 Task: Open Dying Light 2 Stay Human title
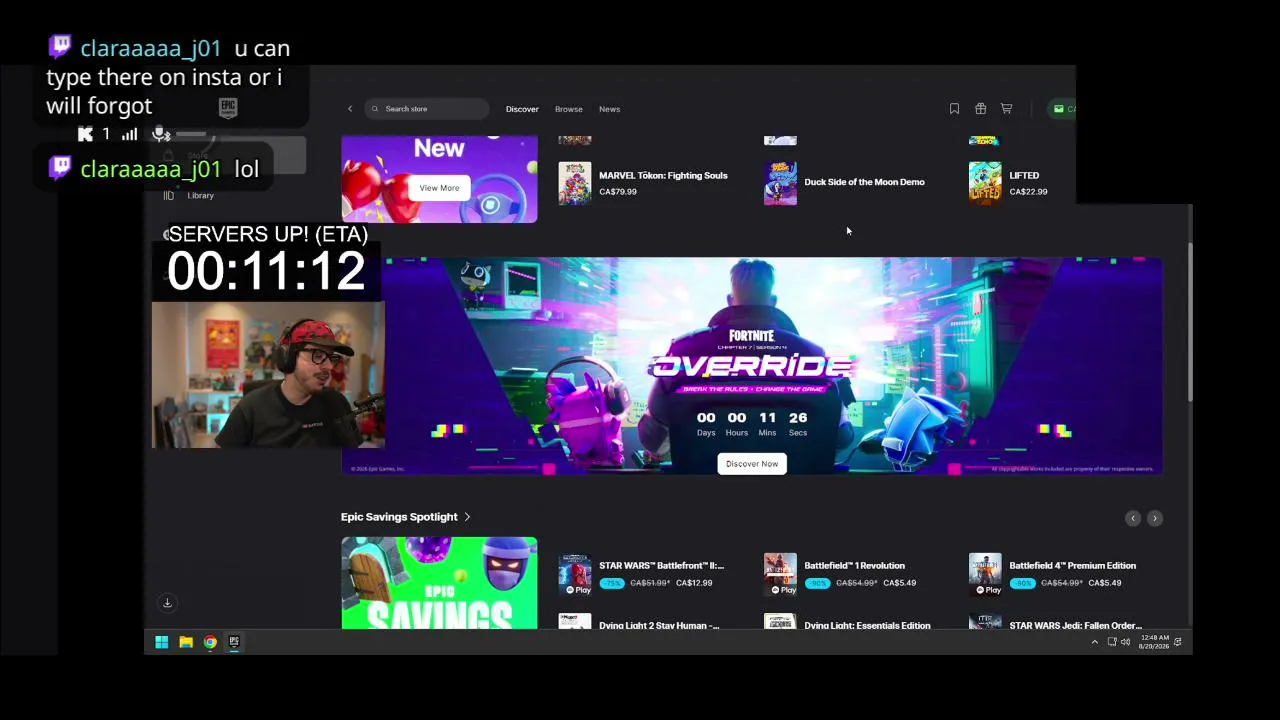659,626
